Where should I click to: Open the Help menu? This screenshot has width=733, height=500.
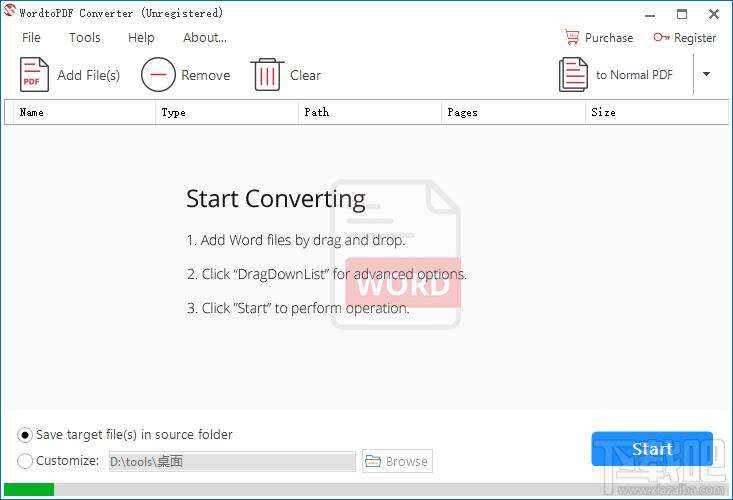coord(141,37)
